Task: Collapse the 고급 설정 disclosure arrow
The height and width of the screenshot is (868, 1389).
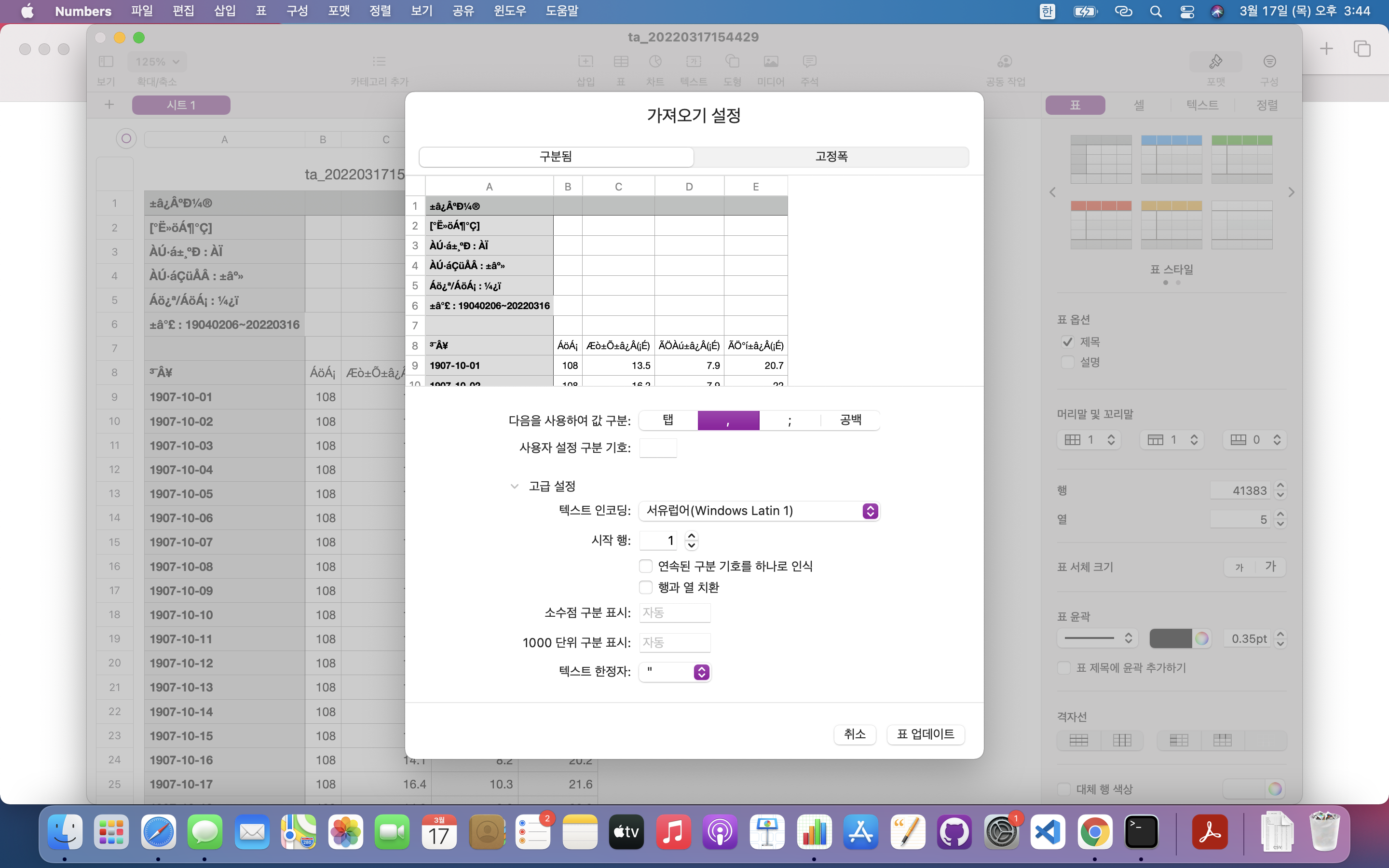Action: point(514,486)
